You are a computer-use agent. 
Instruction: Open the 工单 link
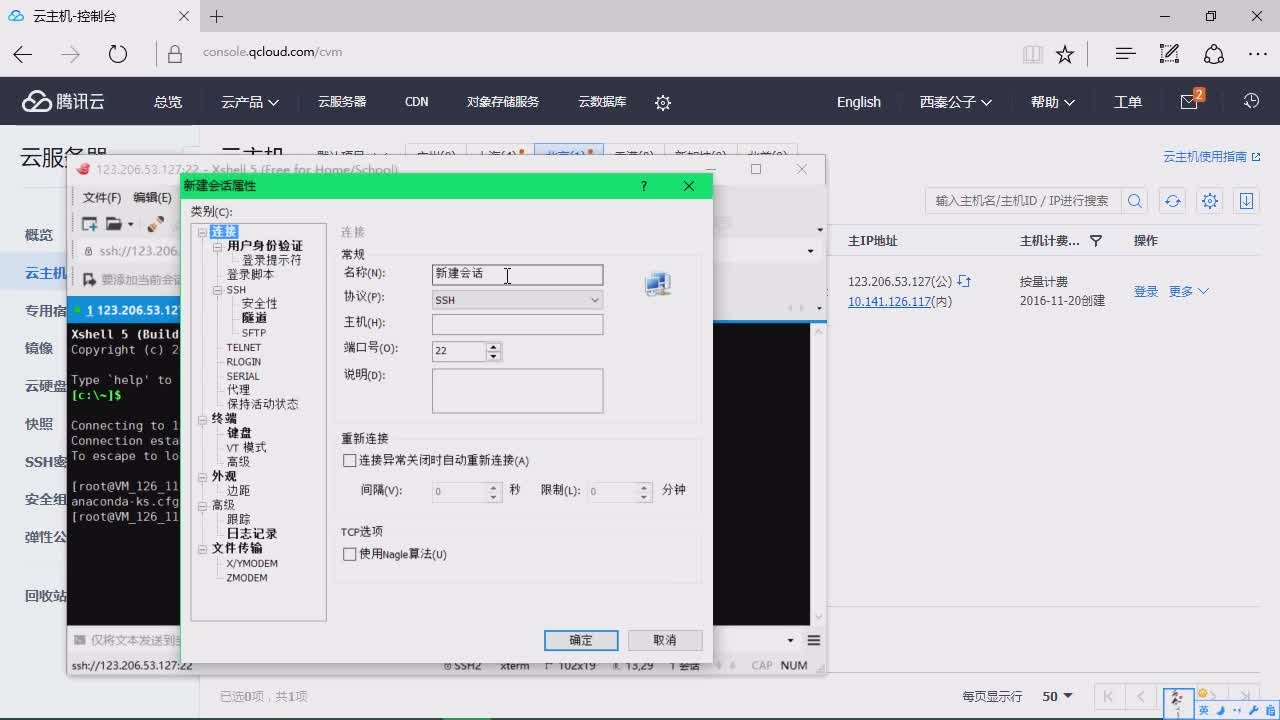point(1128,102)
